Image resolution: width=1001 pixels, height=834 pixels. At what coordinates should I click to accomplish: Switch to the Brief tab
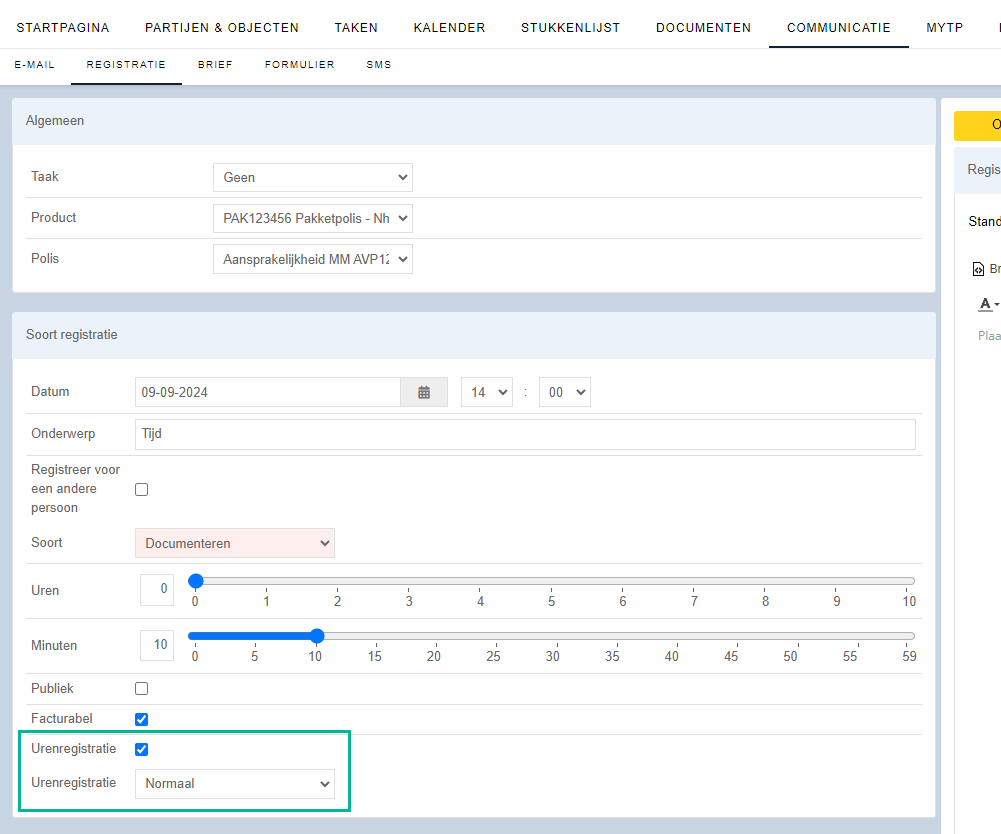pos(215,64)
